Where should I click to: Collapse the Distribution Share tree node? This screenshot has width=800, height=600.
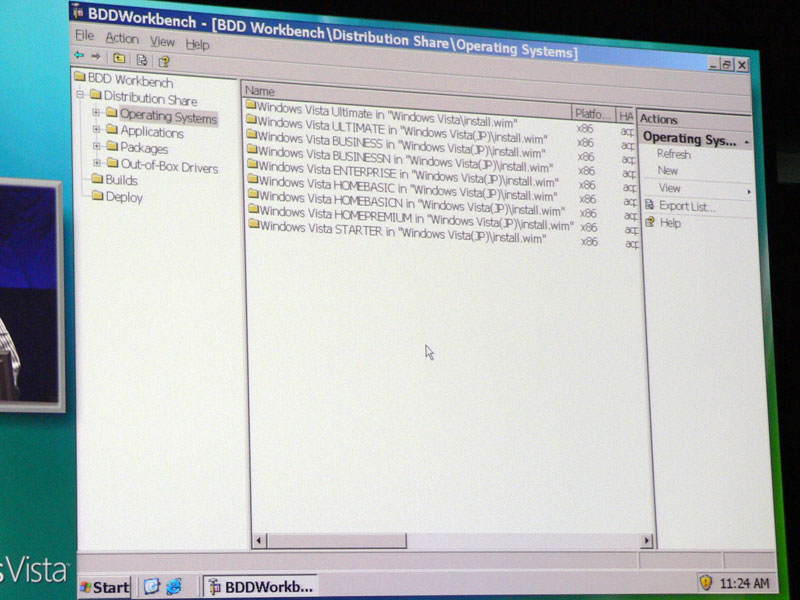coord(80,94)
